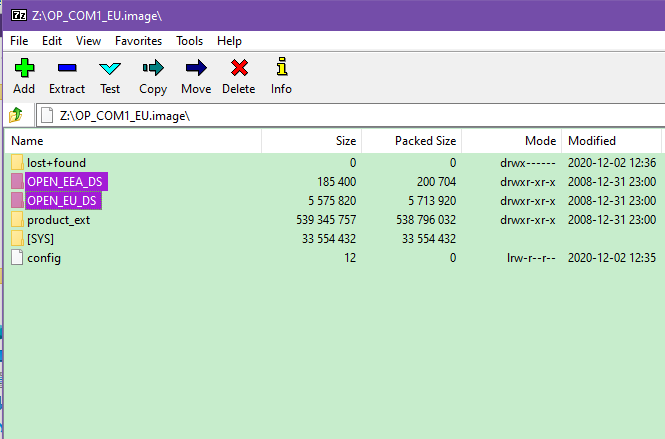Click the 7z application icon in title bar

click(x=19, y=16)
